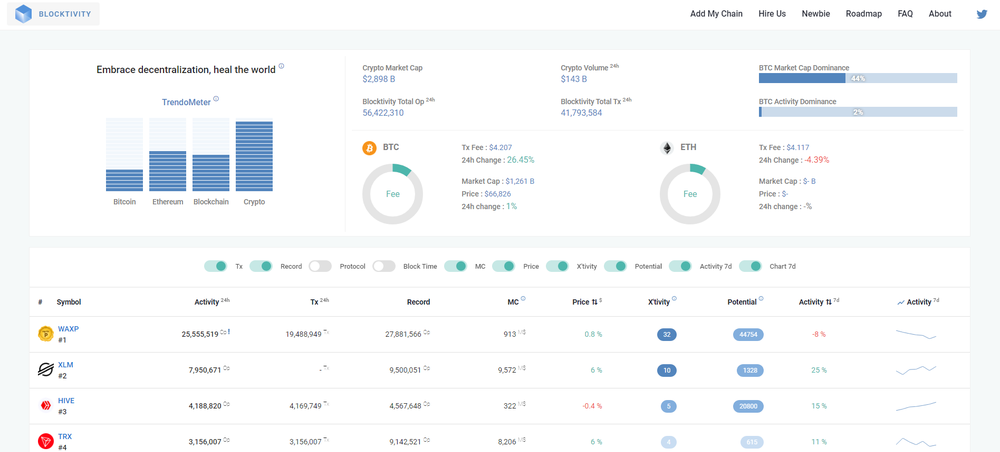The height and width of the screenshot is (452, 1000).
Task: Click the info icon next to X'tivity header
Action: coord(674,298)
